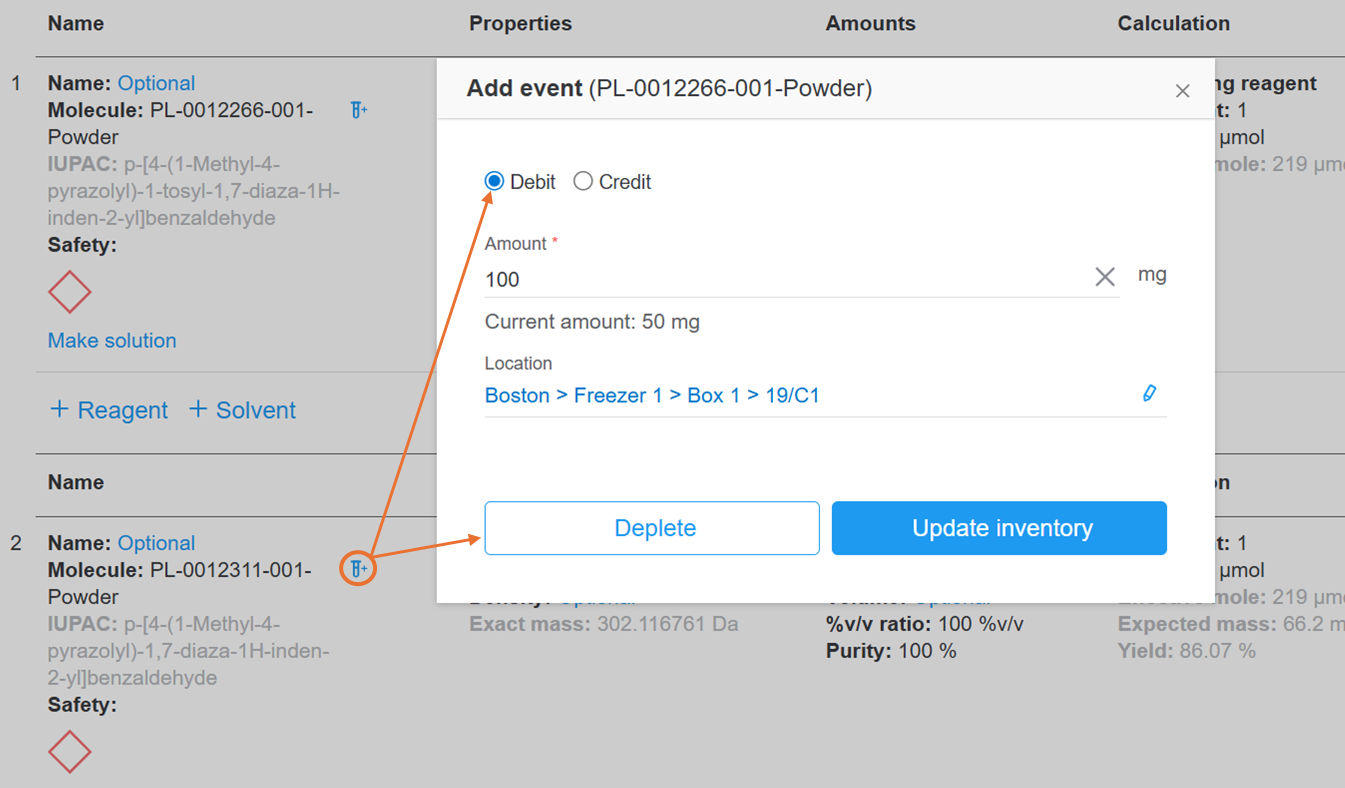Edit the location using the pencil icon
The image size is (1345, 788).
pyautogui.click(x=1148, y=393)
